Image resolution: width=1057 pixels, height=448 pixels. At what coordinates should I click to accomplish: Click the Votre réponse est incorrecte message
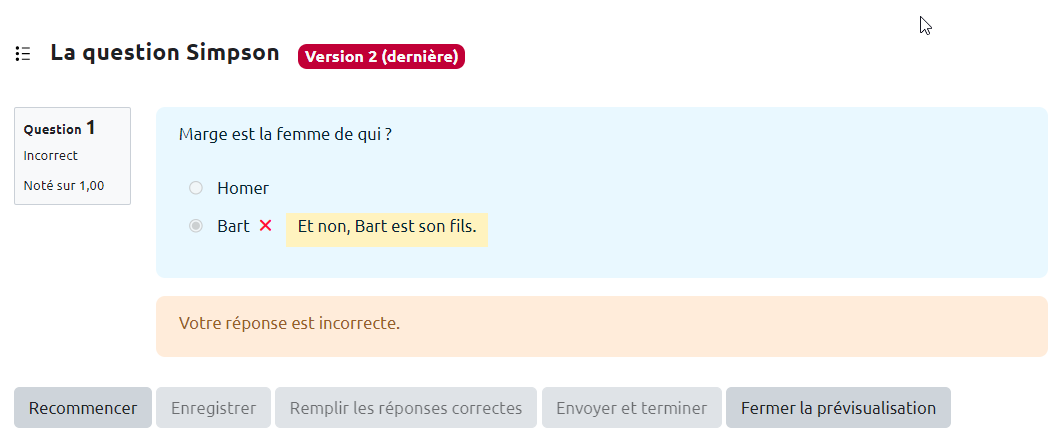(x=289, y=324)
